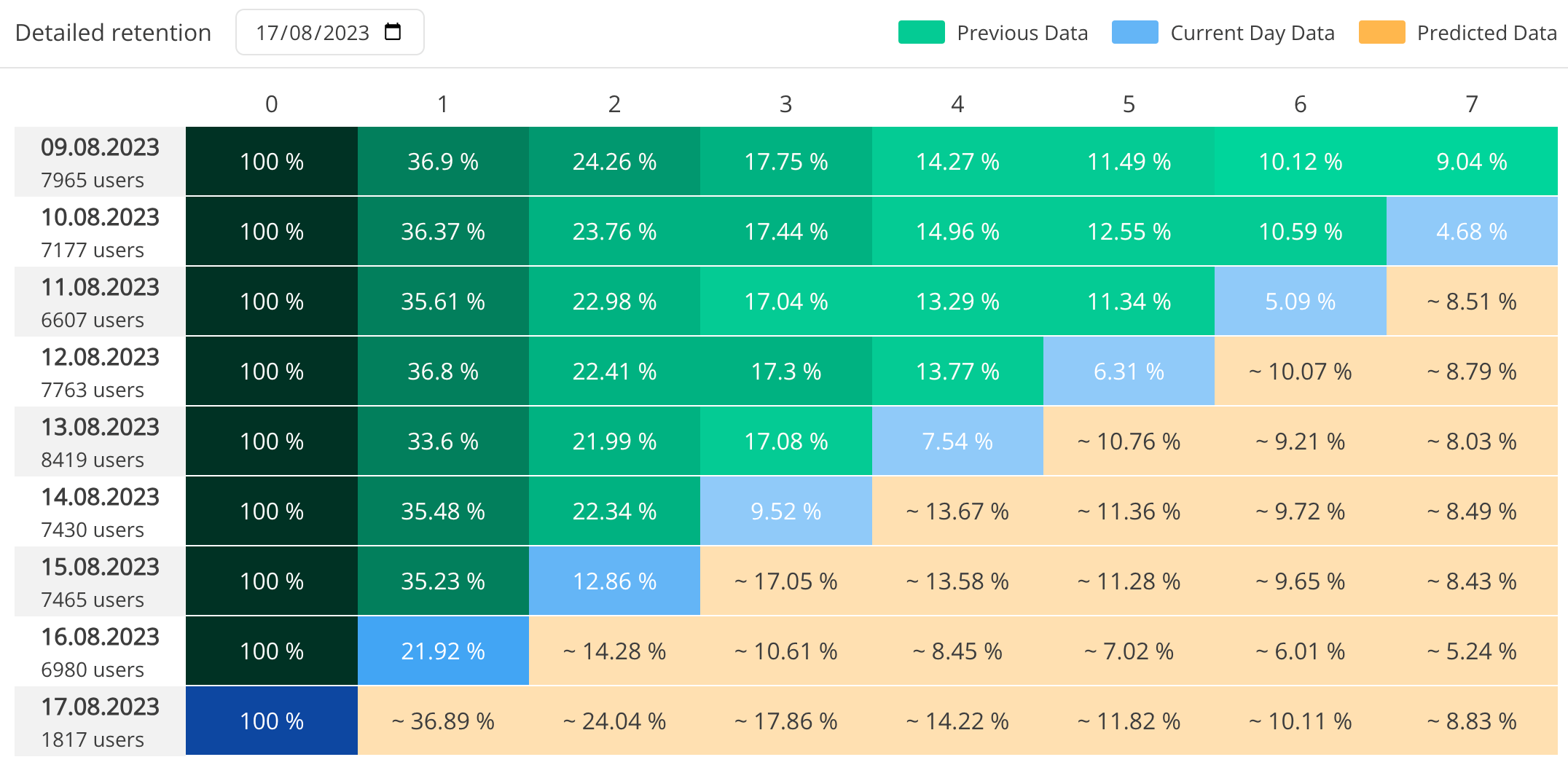
Task: Click the Detailed retention heading
Action: coord(114,32)
